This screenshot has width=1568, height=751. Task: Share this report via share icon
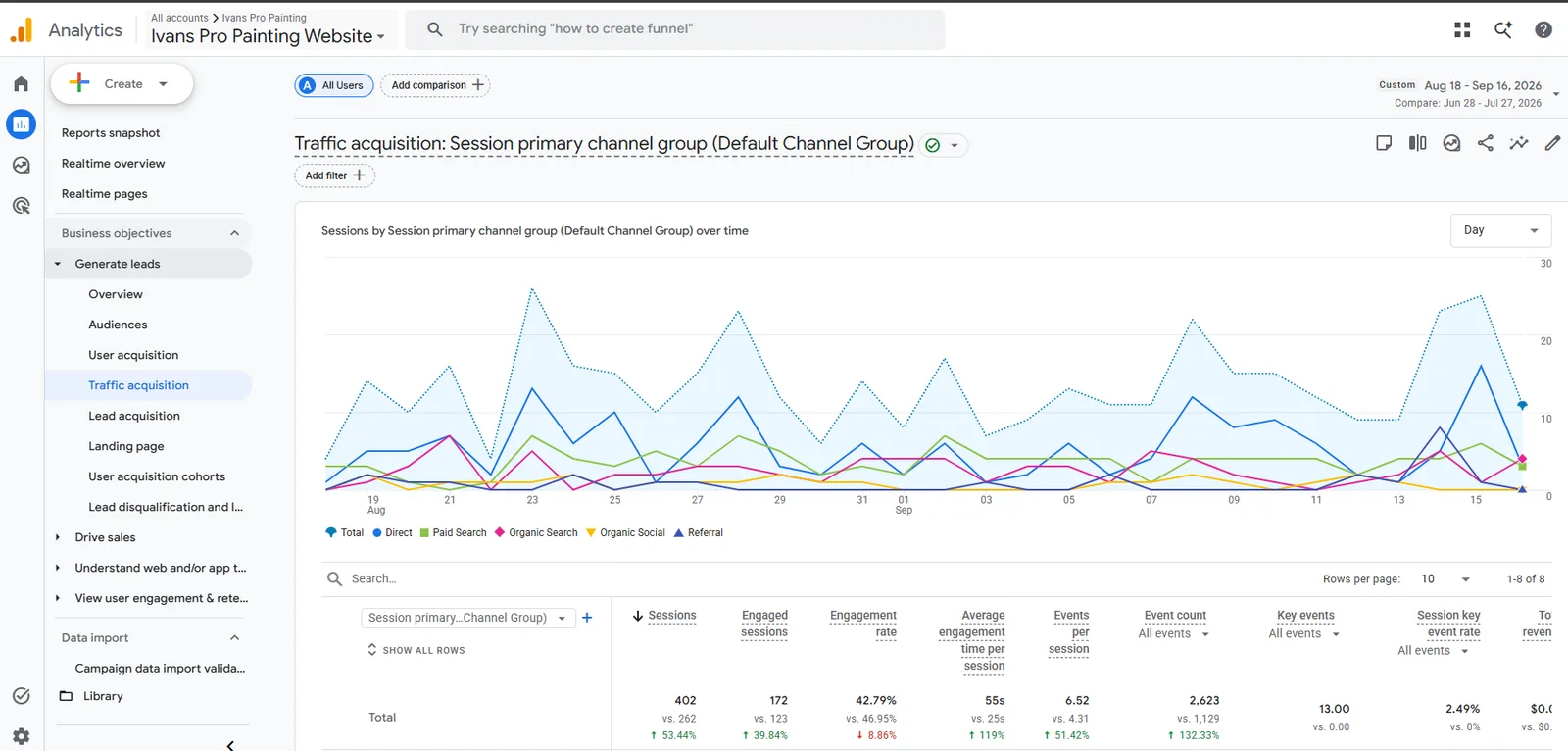(x=1486, y=143)
